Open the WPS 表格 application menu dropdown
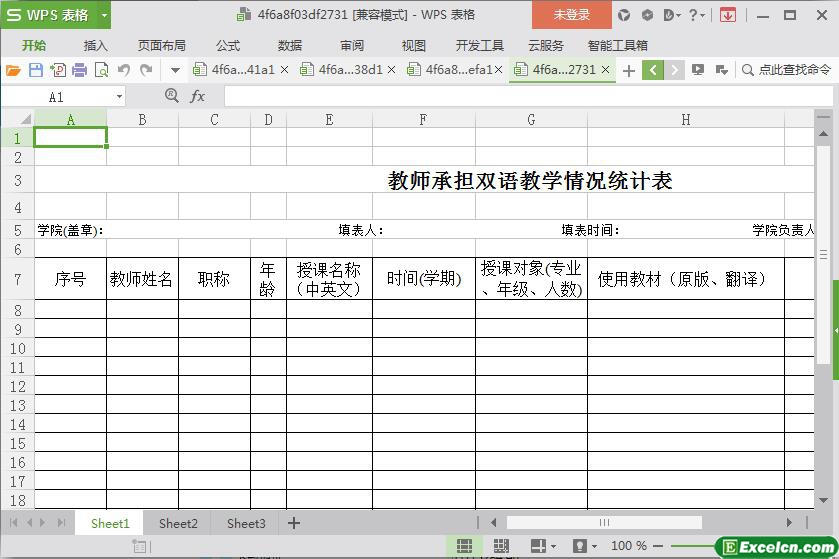The height and width of the screenshot is (559, 839). click(x=104, y=15)
